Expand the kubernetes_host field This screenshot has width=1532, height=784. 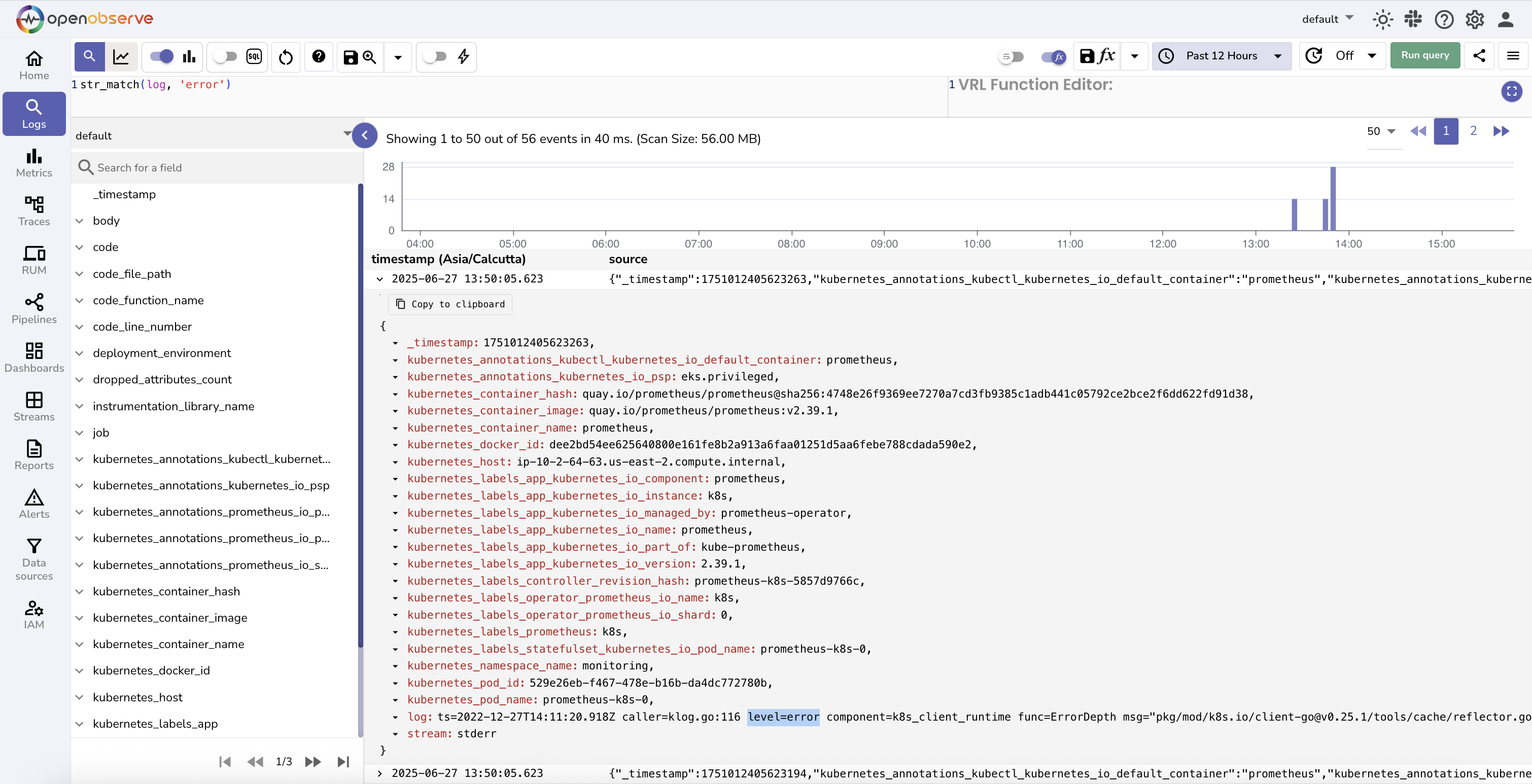coord(80,697)
